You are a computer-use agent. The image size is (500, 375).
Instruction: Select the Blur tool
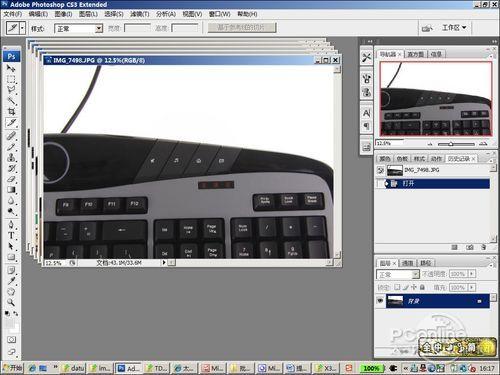click(11, 201)
